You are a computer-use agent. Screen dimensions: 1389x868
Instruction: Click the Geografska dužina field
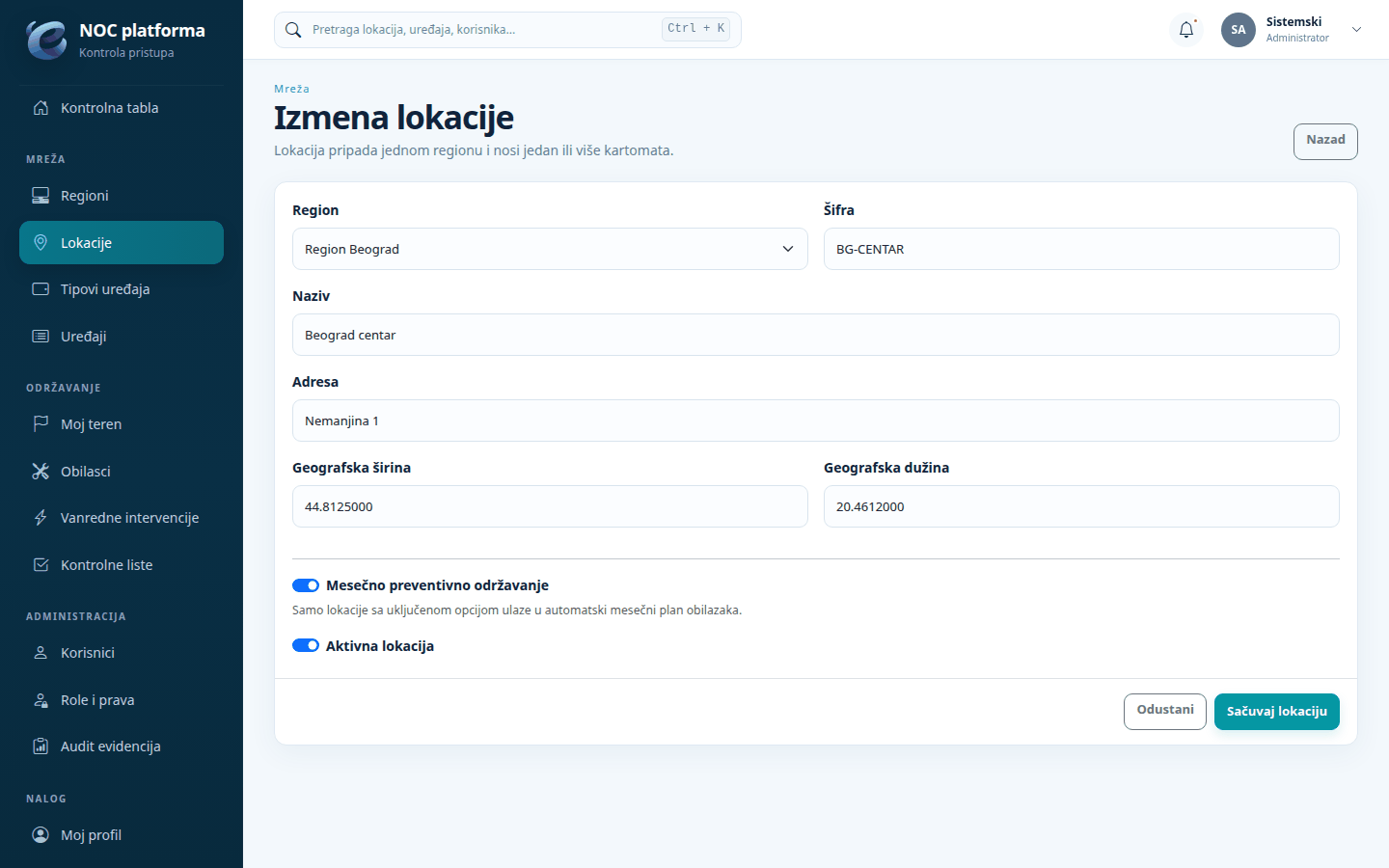point(1081,506)
